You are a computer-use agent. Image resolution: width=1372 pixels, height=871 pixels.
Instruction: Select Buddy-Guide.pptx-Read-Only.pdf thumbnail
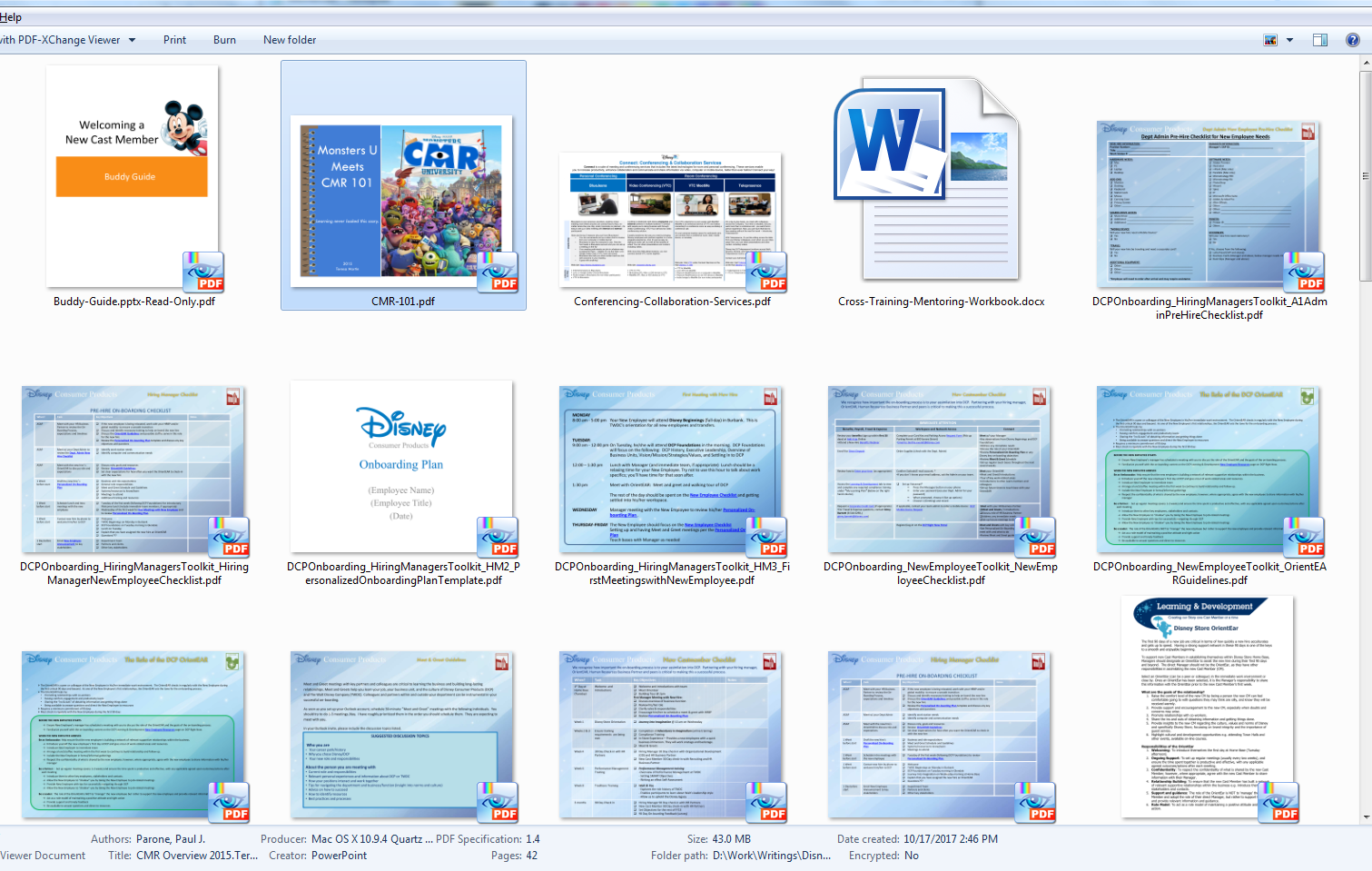[x=133, y=177]
